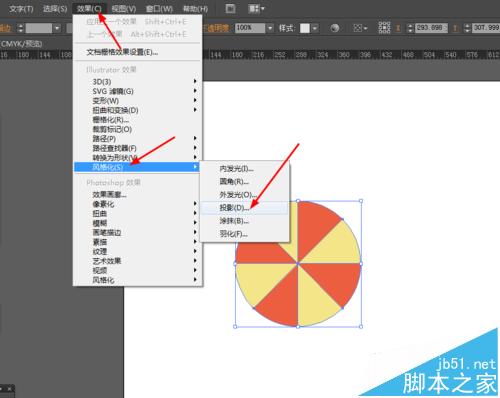Screen dimensions: 500x398
Task: Open the 文字(T) menu
Action: tap(21, 8)
